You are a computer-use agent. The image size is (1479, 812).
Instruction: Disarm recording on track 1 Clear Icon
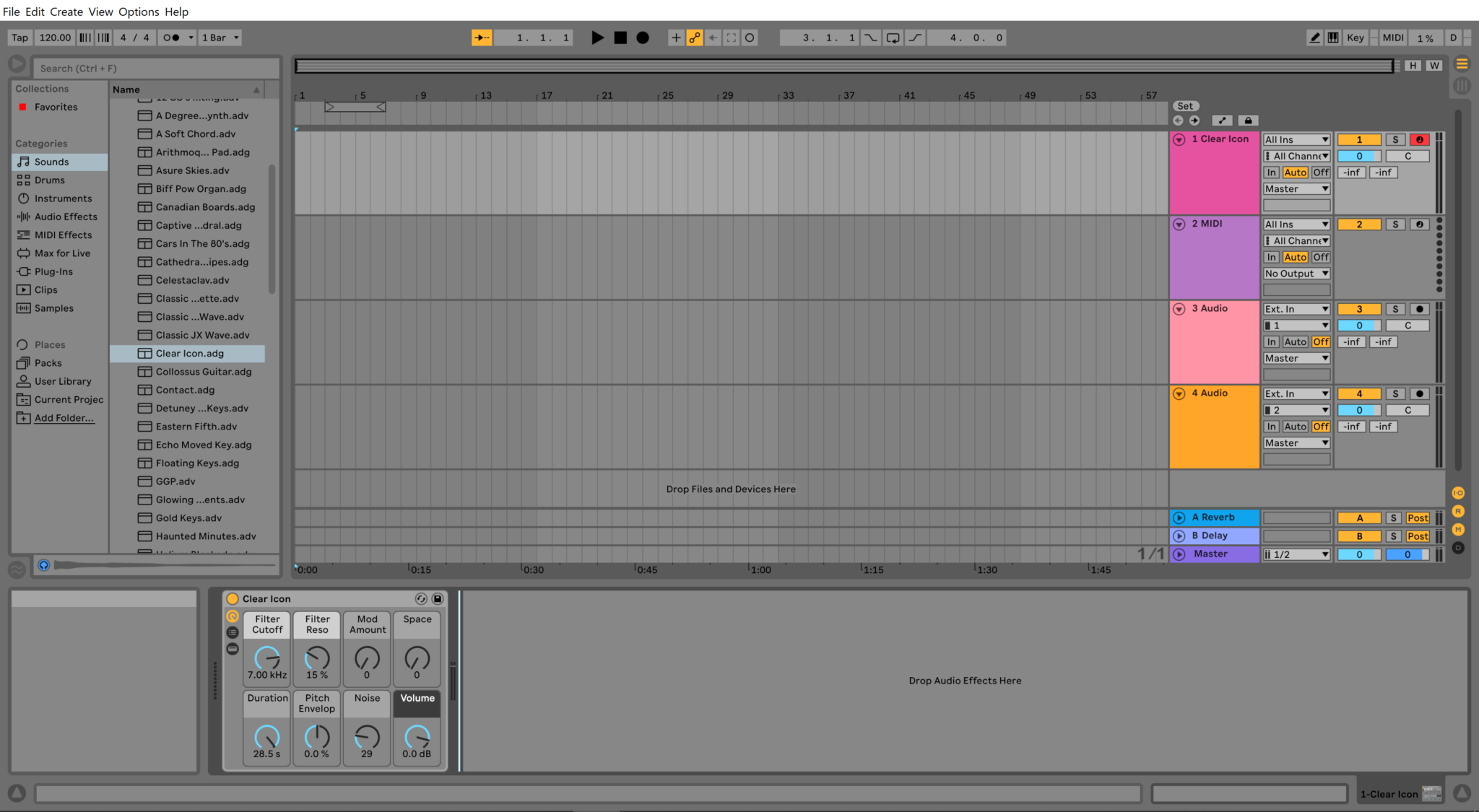(1419, 140)
